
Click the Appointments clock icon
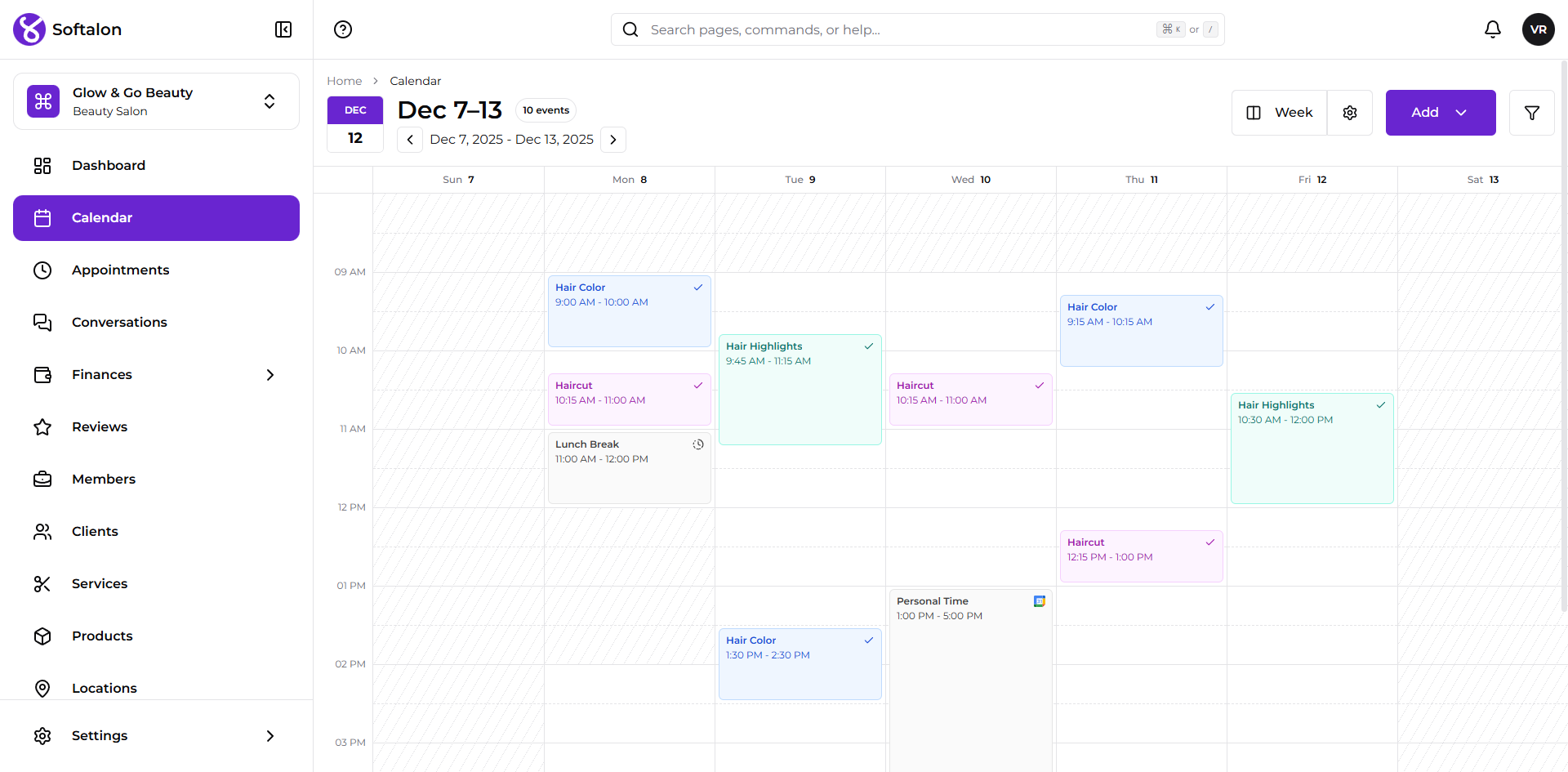(x=42, y=270)
